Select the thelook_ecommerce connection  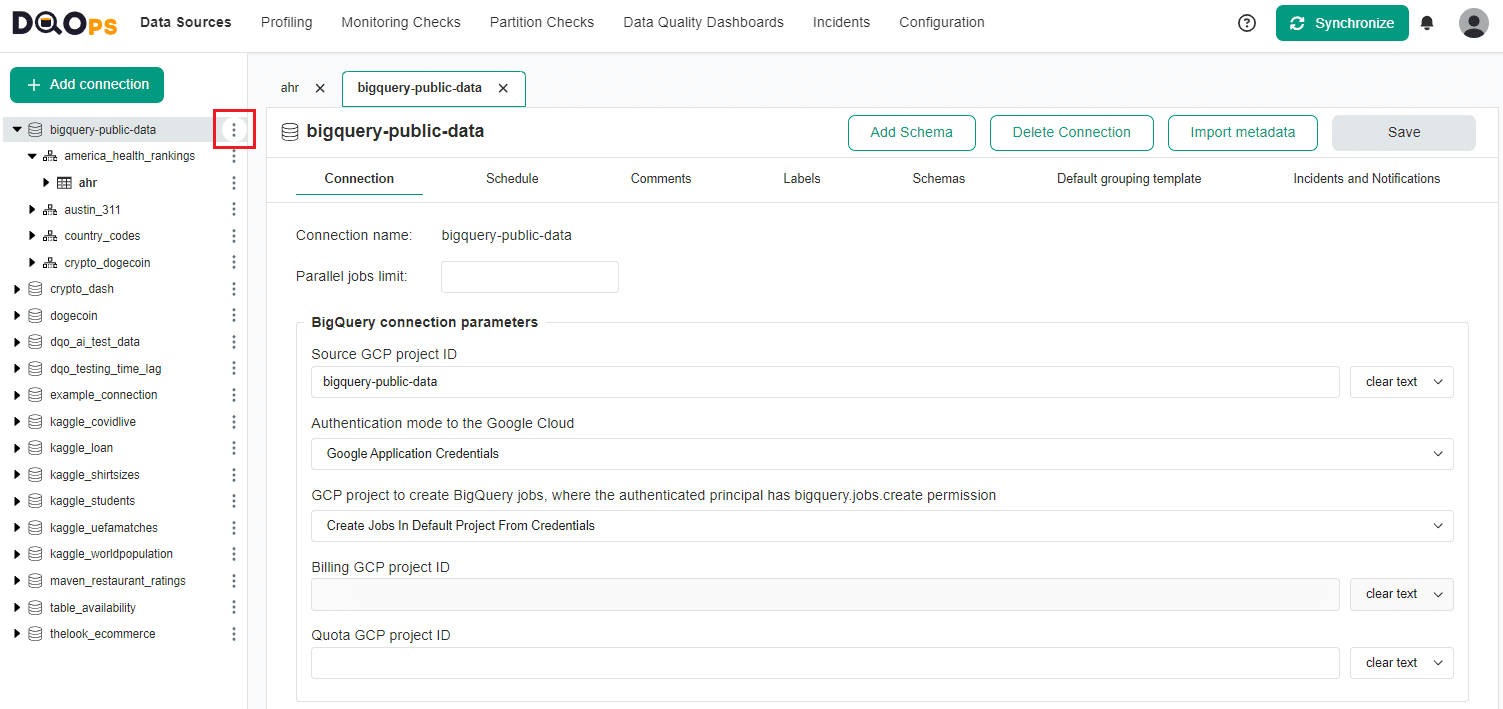pos(103,634)
